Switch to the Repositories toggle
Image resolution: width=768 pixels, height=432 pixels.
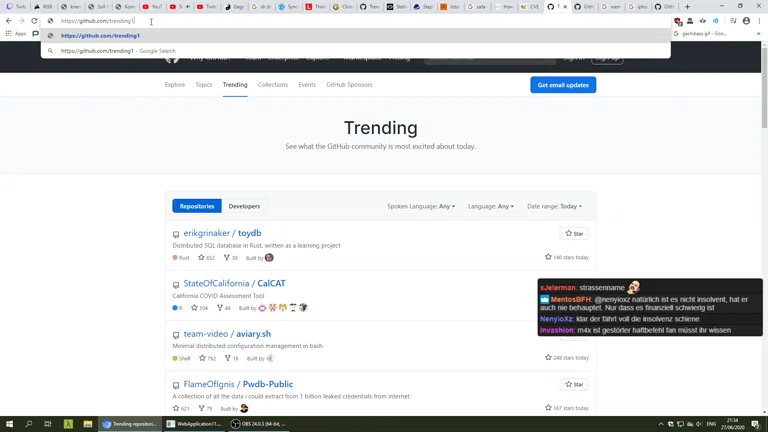pyautogui.click(x=197, y=206)
